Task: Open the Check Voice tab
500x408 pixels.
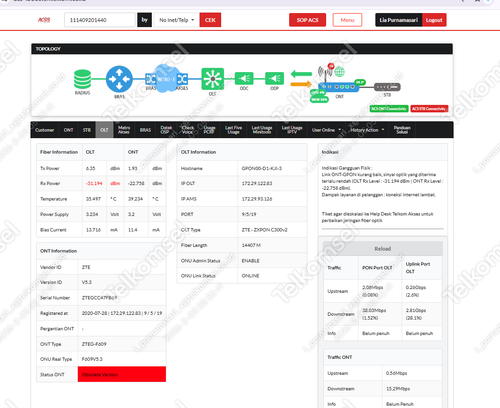Action: [x=188, y=130]
